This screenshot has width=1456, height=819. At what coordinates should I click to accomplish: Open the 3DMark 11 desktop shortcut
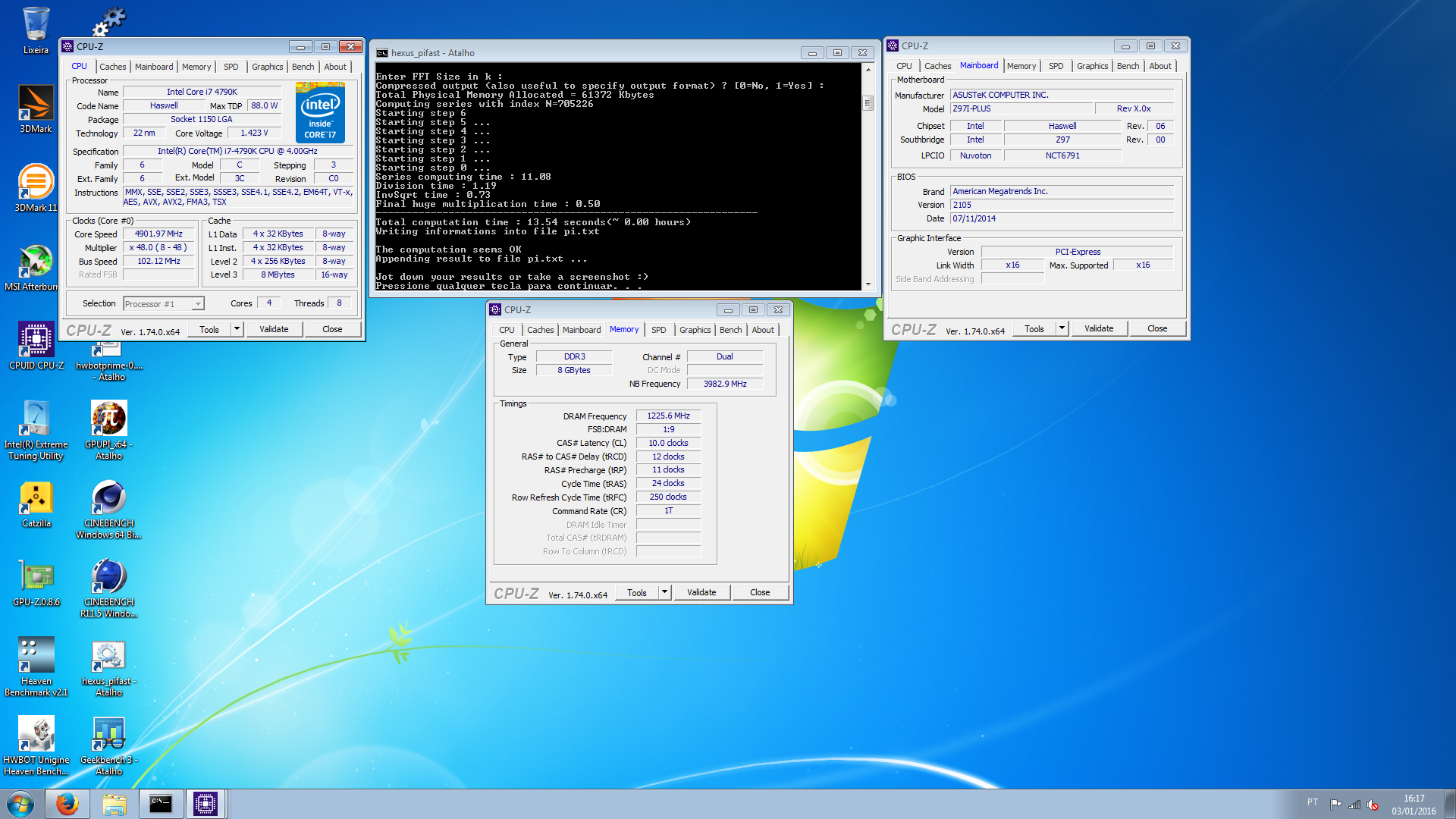pyautogui.click(x=36, y=187)
